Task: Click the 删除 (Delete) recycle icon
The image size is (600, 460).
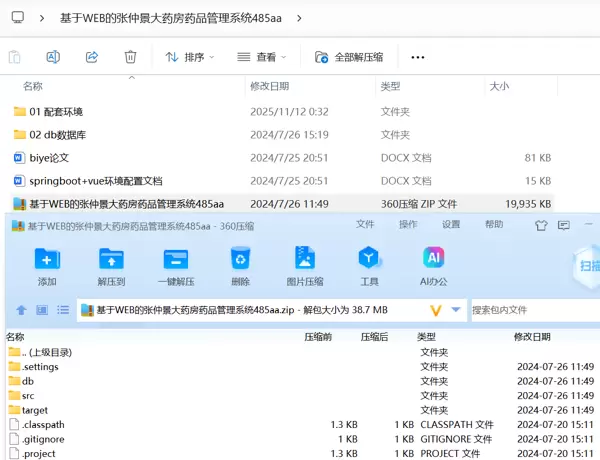Action: tap(240, 261)
